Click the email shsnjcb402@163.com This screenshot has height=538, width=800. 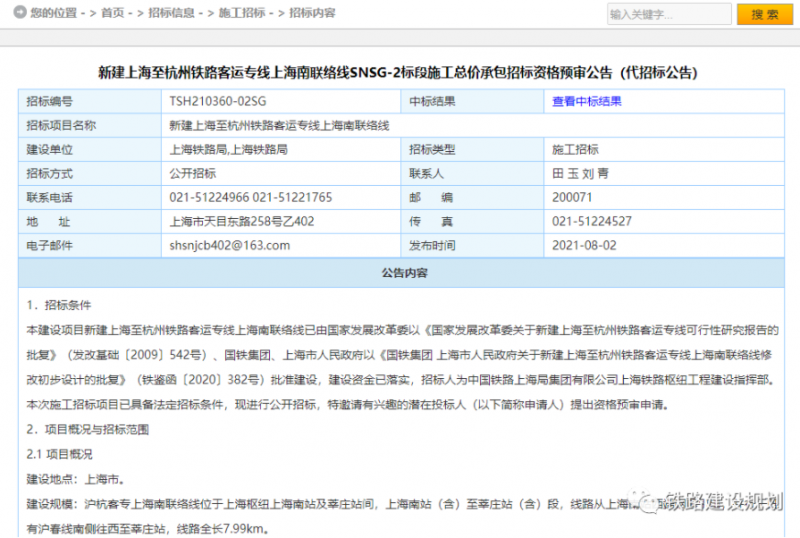tap(229, 245)
